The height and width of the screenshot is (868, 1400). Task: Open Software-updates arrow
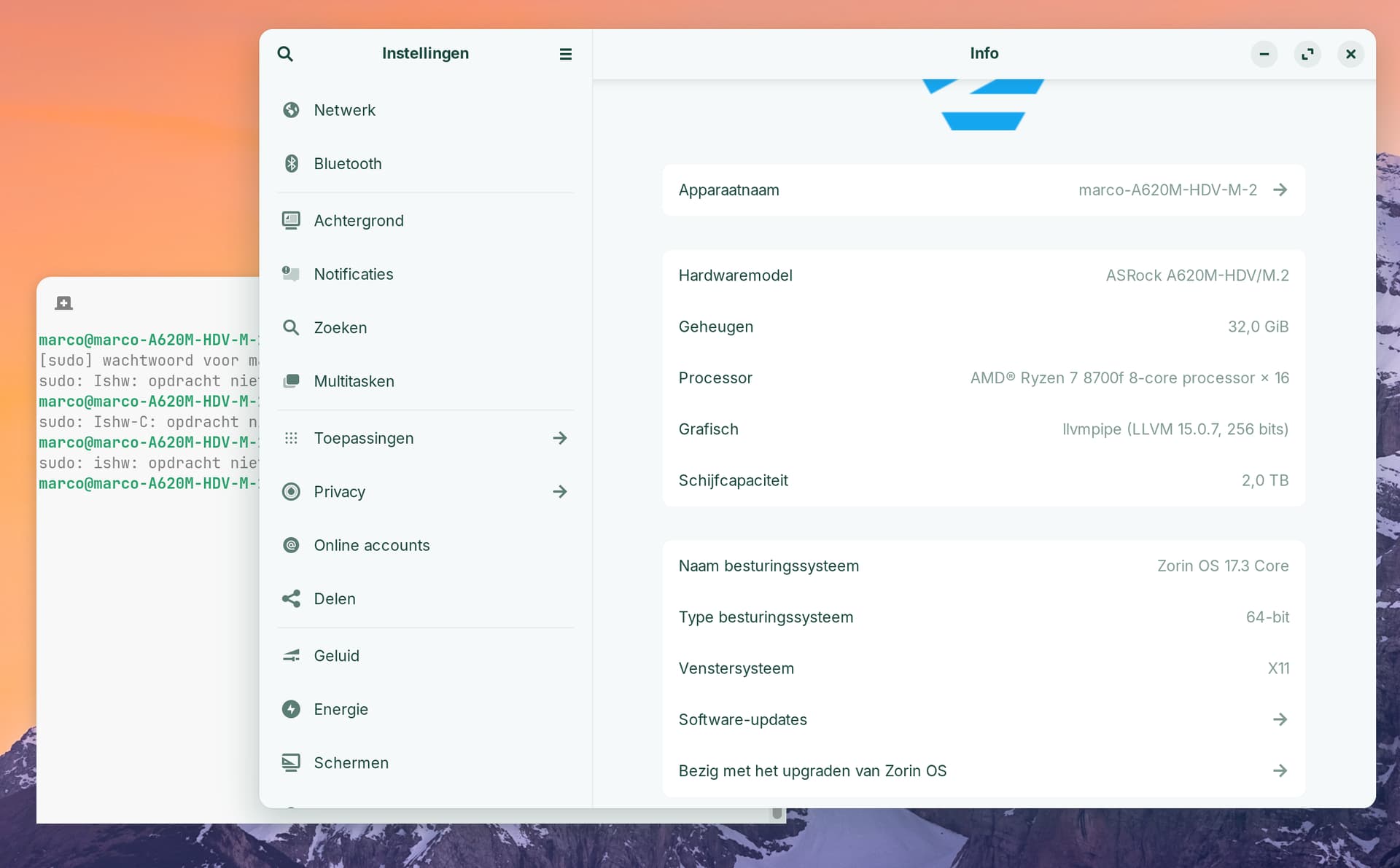point(1280,719)
